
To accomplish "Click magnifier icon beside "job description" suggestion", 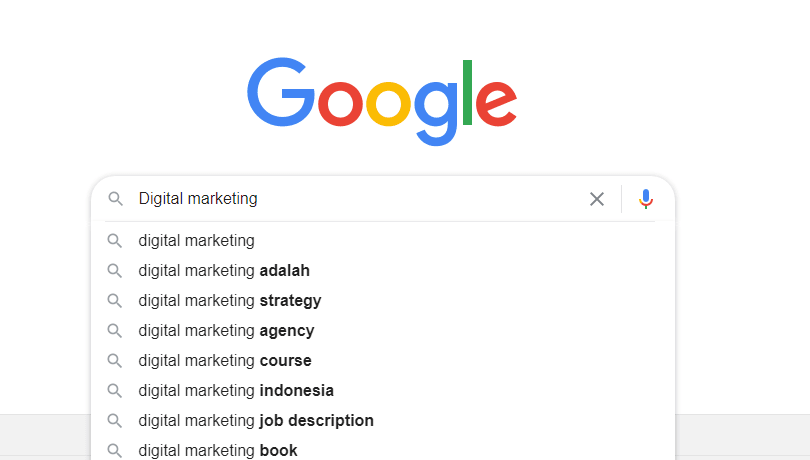I will [115, 420].
